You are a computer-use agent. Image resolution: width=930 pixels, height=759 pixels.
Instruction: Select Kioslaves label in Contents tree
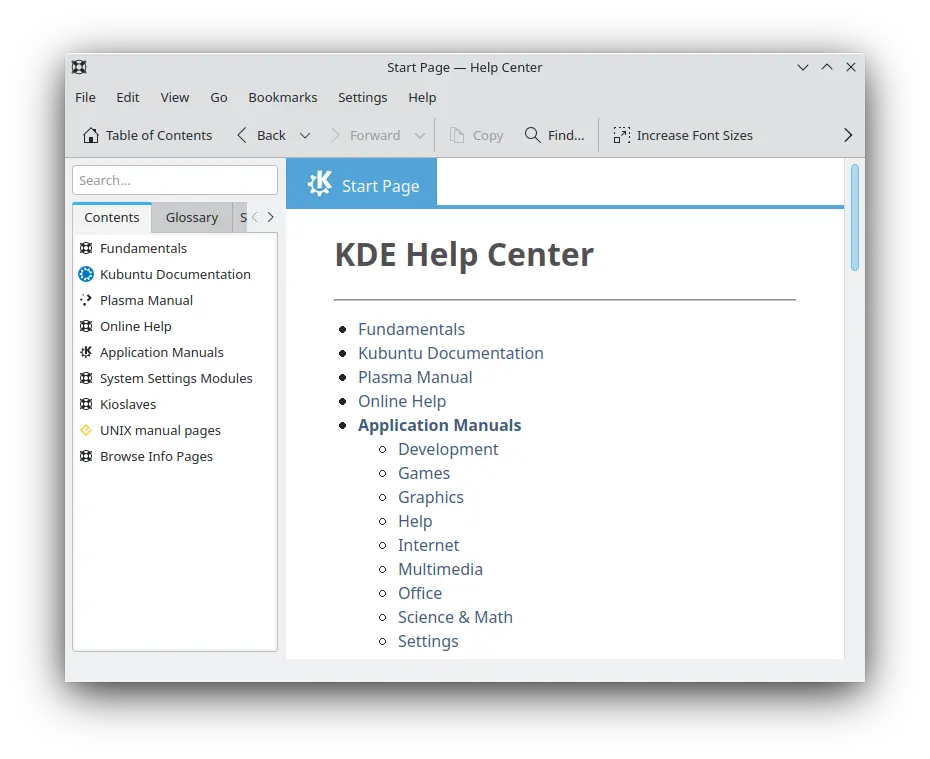(x=128, y=404)
